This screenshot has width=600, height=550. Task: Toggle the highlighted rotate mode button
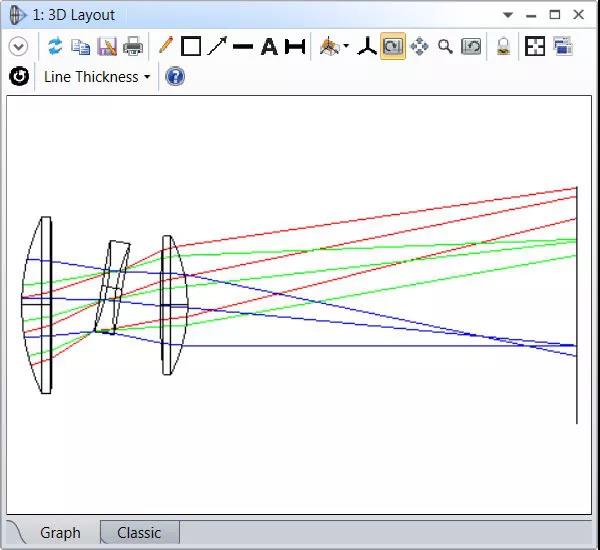(x=393, y=47)
